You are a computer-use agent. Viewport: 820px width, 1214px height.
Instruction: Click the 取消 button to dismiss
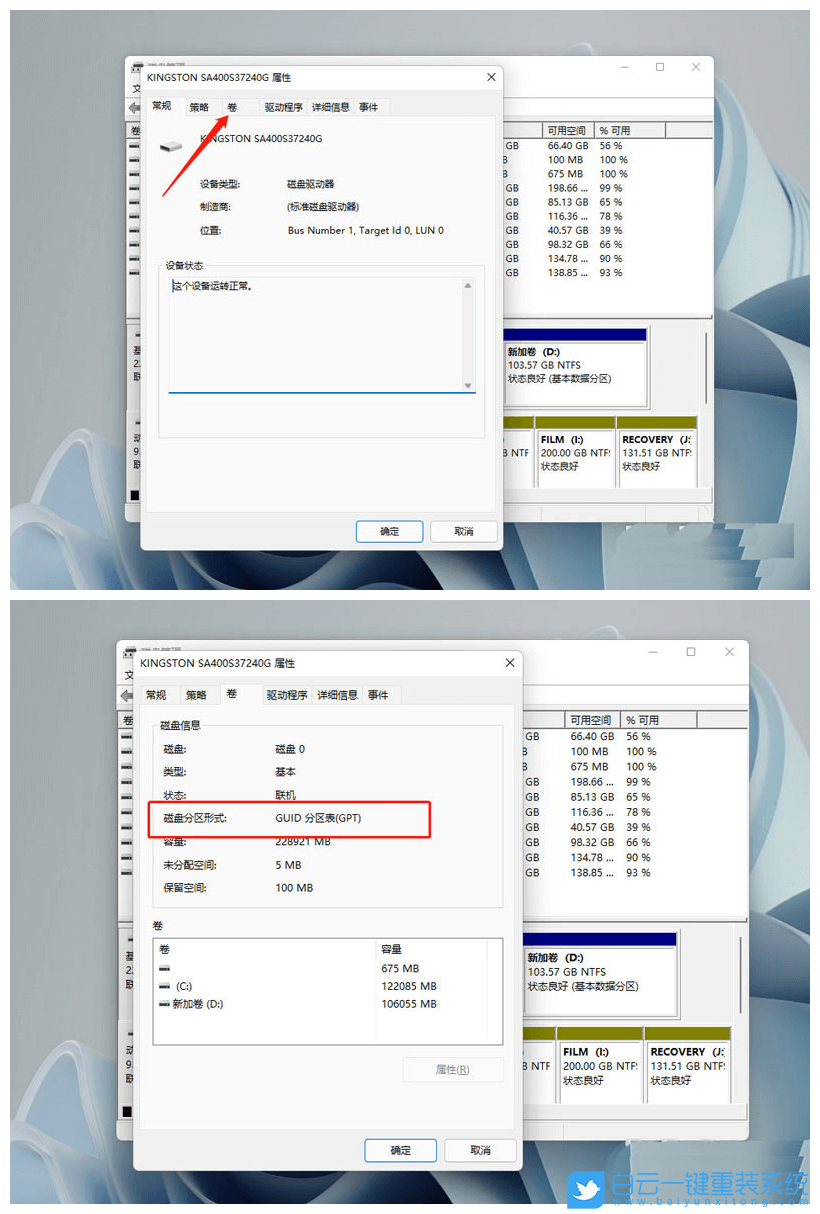463,531
